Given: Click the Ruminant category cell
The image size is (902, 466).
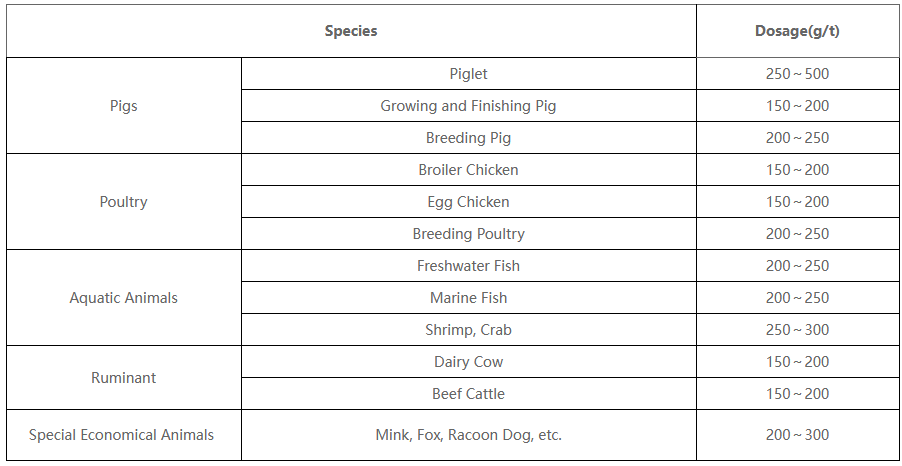Looking at the screenshot, I should click(x=124, y=378).
